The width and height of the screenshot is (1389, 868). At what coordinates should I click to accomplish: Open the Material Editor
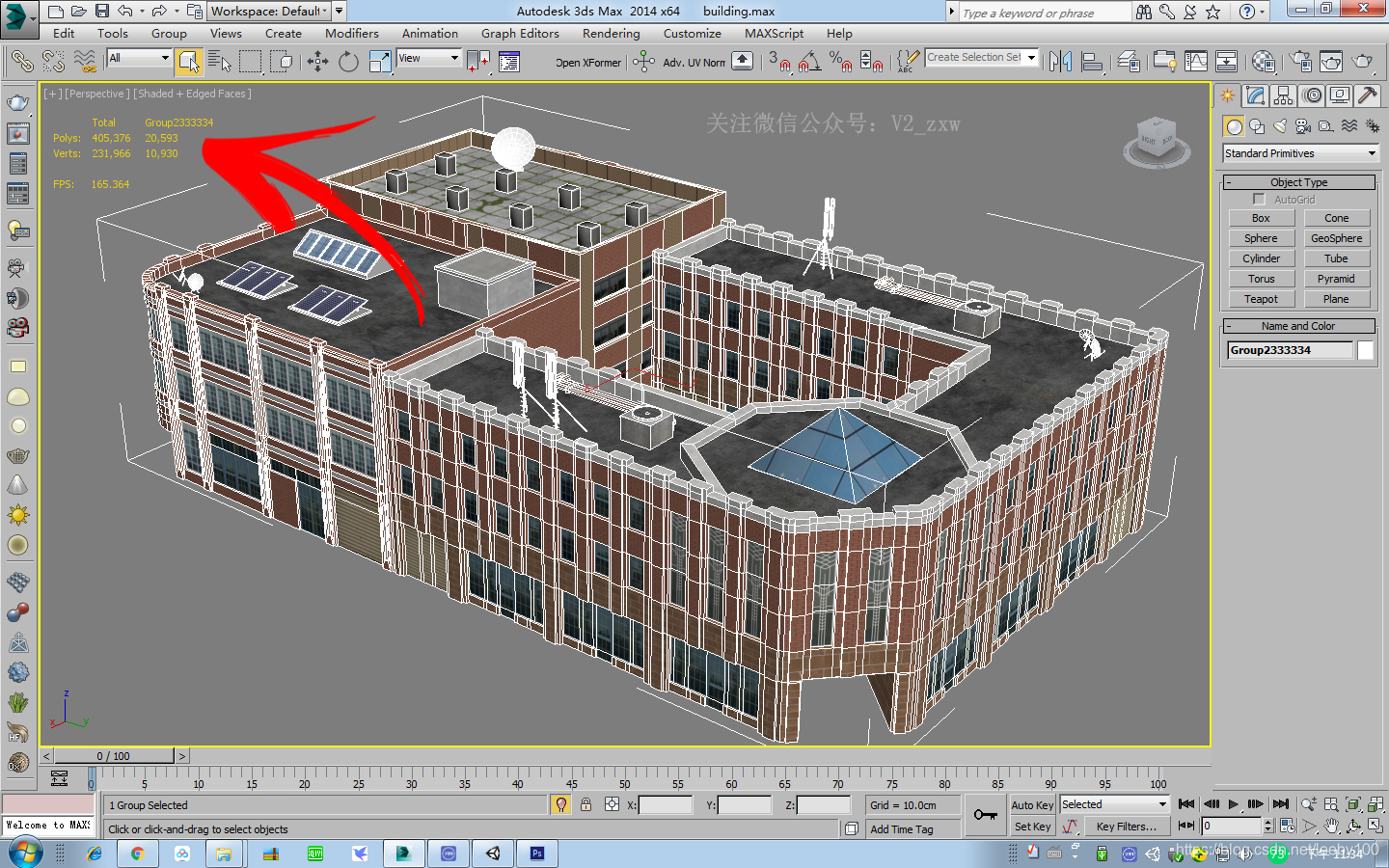pos(1264,62)
